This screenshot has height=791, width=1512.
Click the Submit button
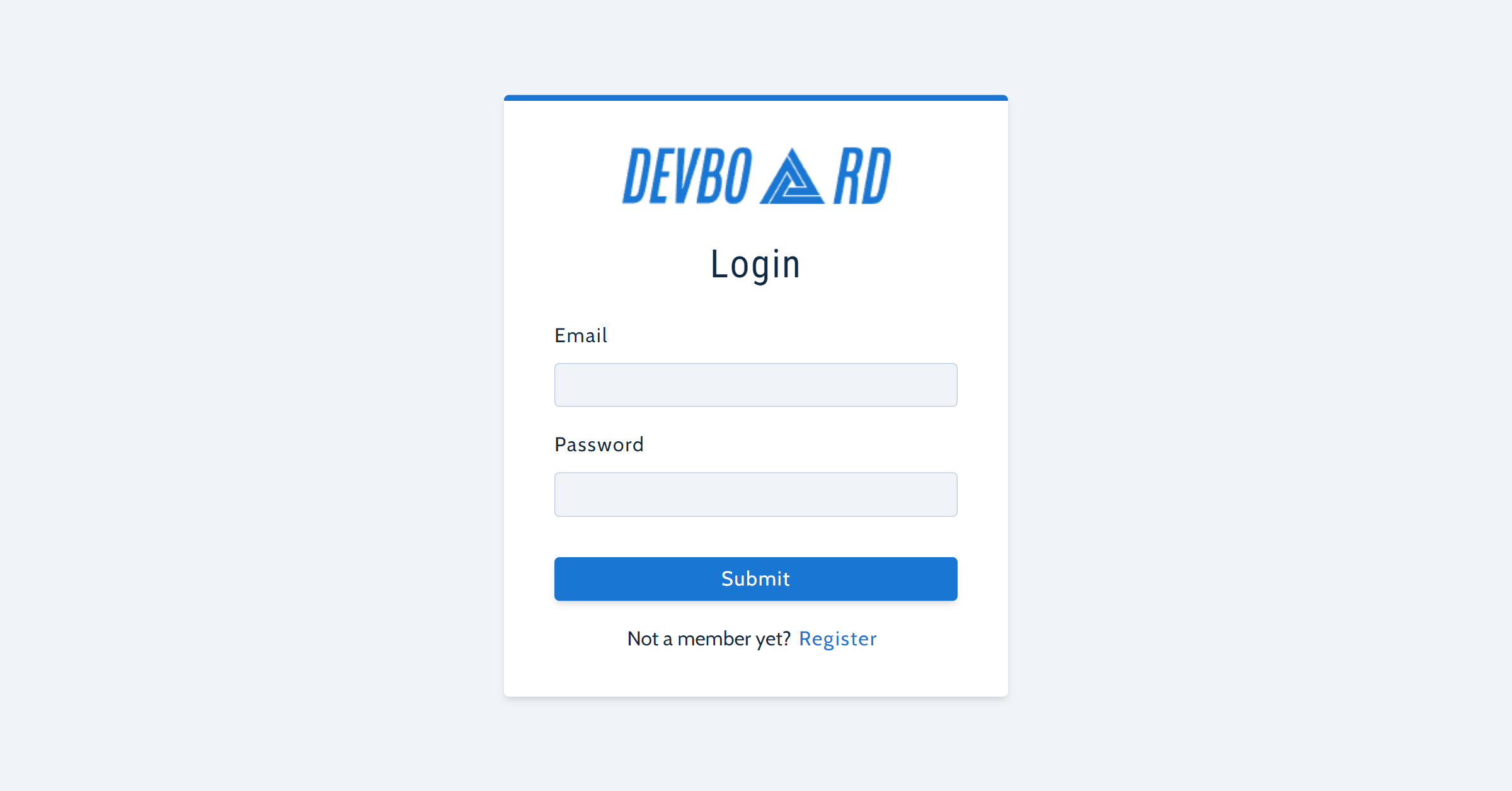[x=755, y=579]
